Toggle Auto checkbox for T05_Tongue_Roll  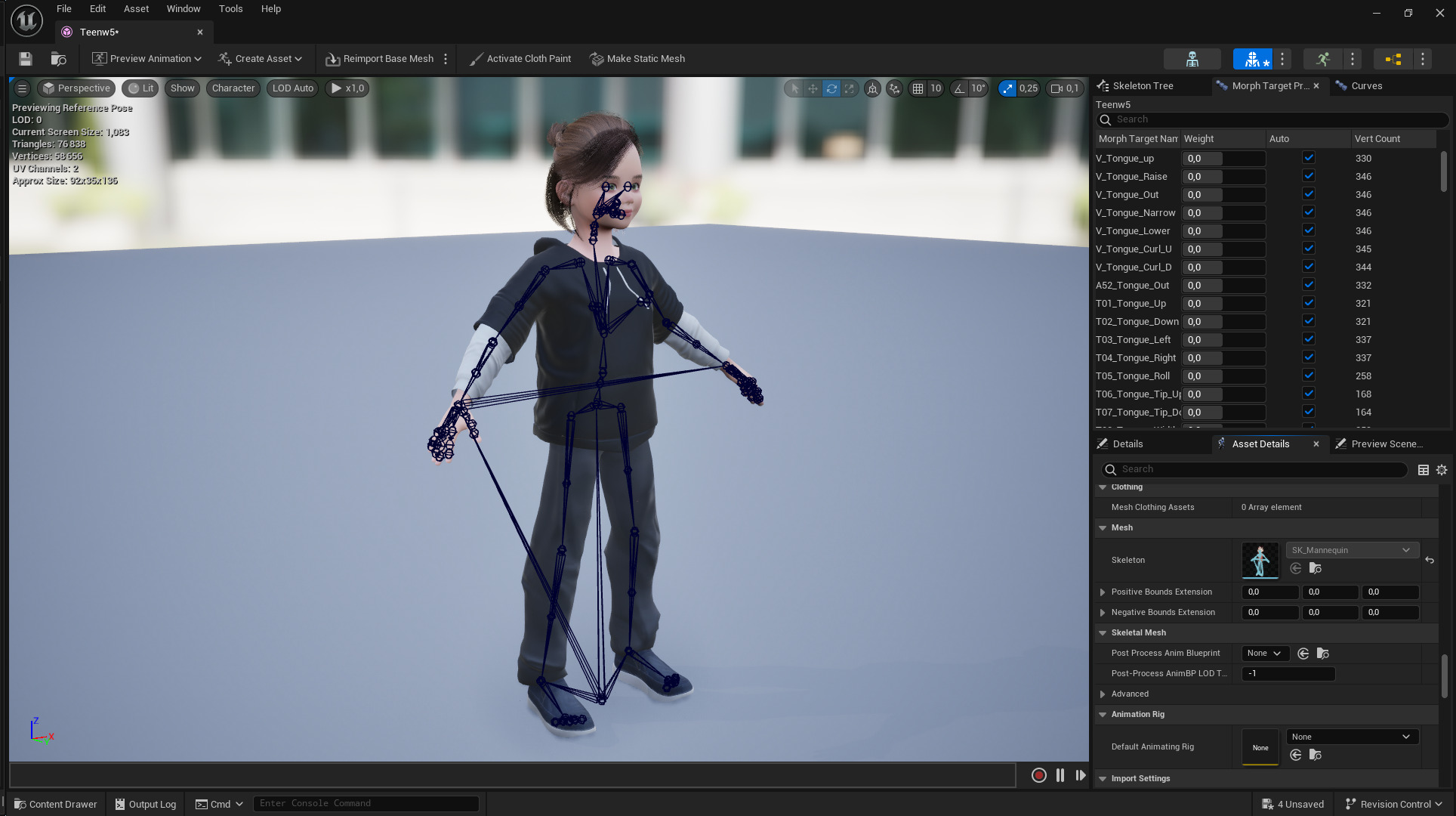click(1309, 376)
